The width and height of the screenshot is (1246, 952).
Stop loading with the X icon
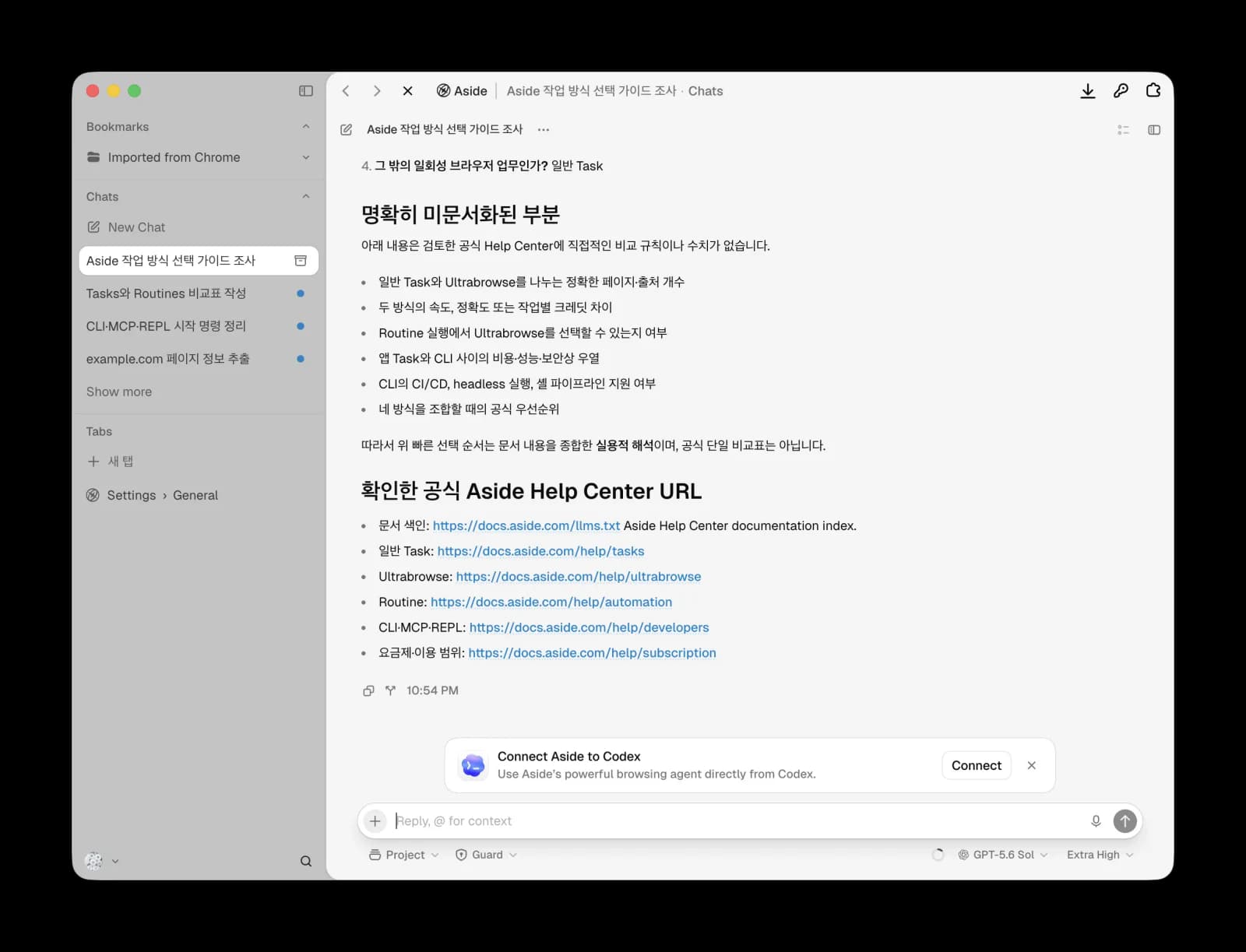(407, 91)
